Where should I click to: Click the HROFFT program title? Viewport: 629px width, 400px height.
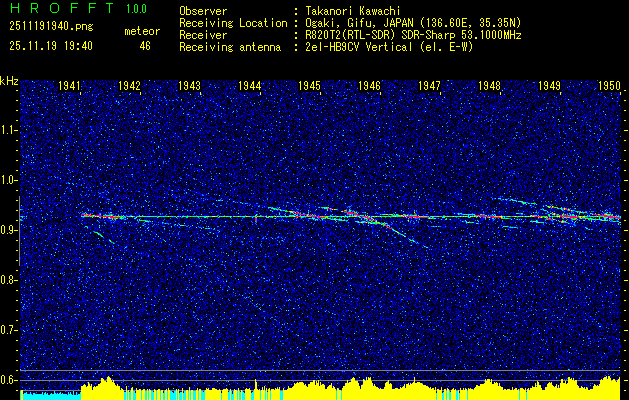62,8
